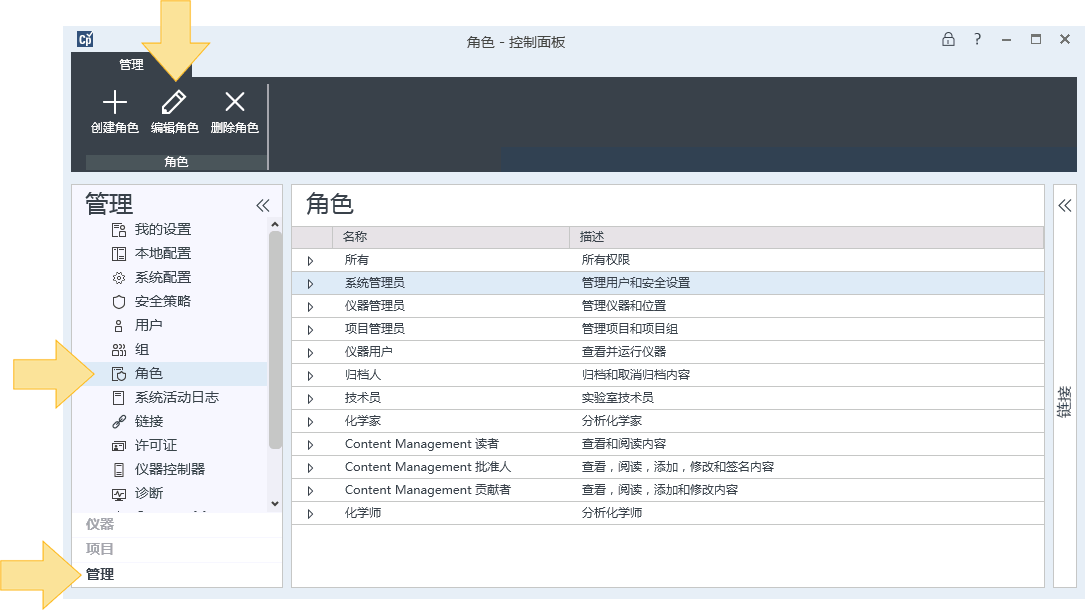
Task: Click the lock icon in title bar
Action: click(x=948, y=39)
